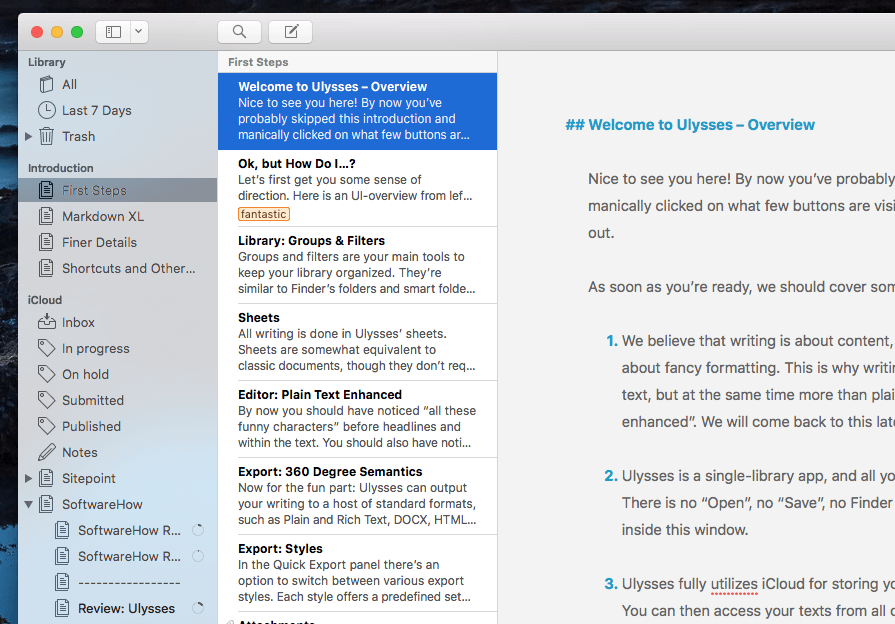
Task: Collapse the SoftwareHow group triangle
Action: [x=28, y=504]
